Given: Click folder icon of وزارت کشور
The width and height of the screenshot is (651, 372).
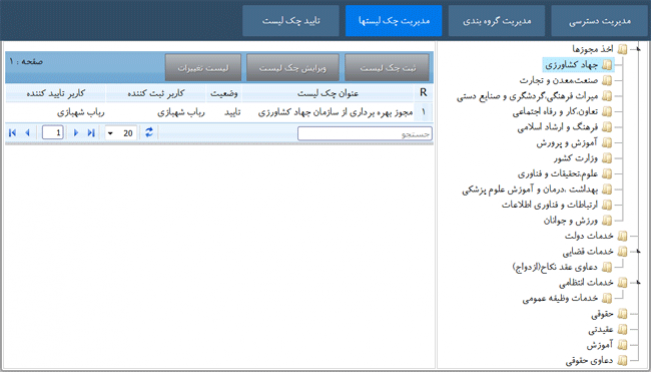Looking at the screenshot, I should pyautogui.click(x=607, y=158).
